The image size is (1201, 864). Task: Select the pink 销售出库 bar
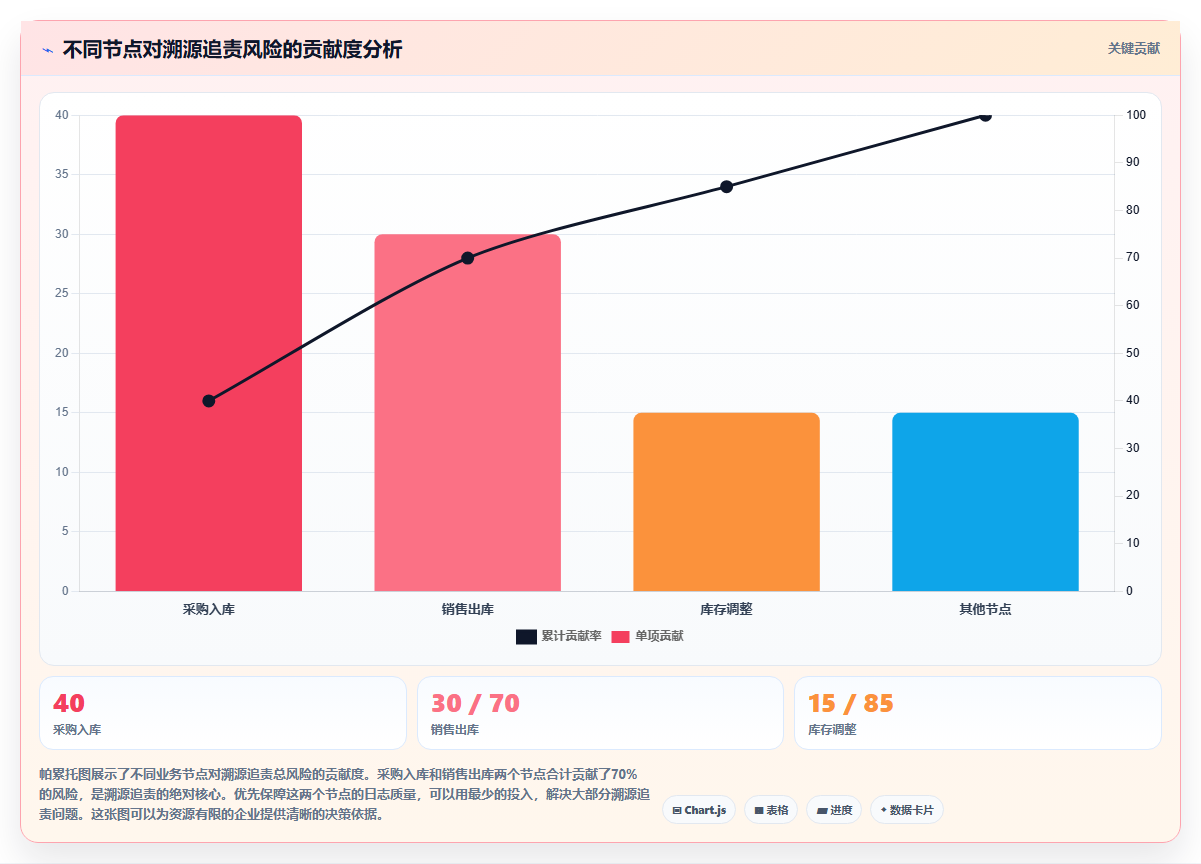[x=467, y=412]
